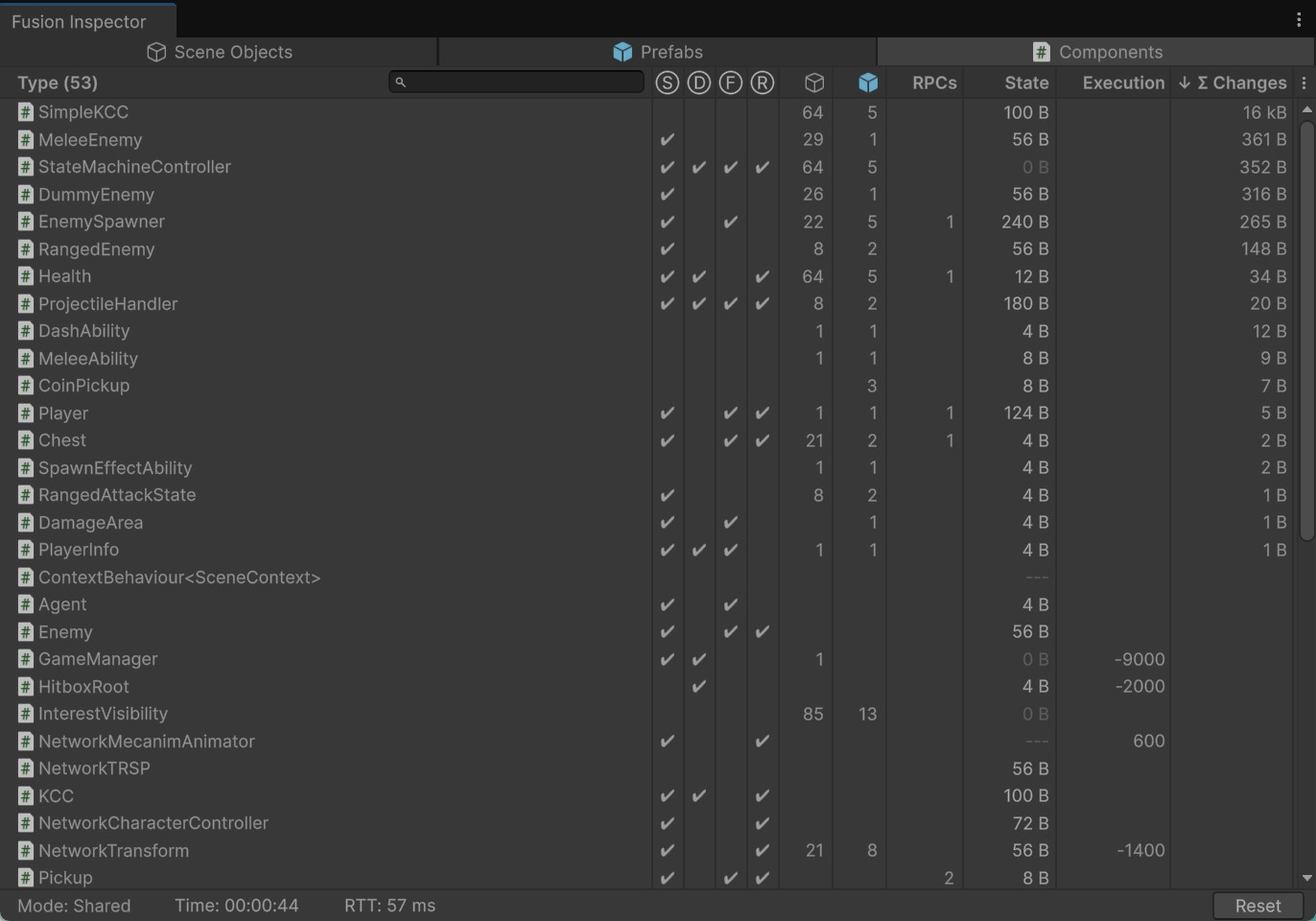
Task: Click the type search input field
Action: [x=518, y=83]
